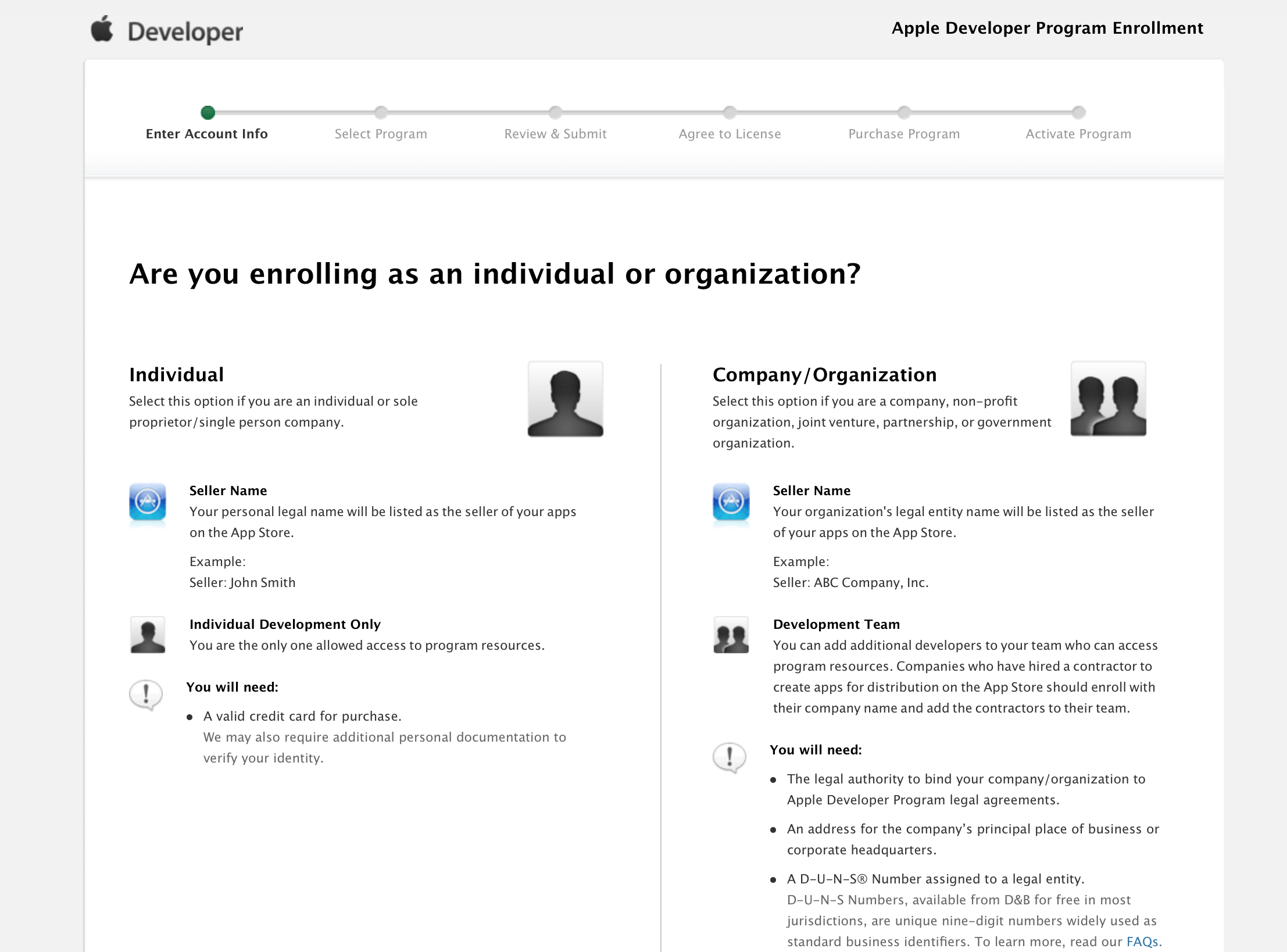Click the Agree to License step dot
The width and height of the screenshot is (1287, 952).
(x=730, y=112)
